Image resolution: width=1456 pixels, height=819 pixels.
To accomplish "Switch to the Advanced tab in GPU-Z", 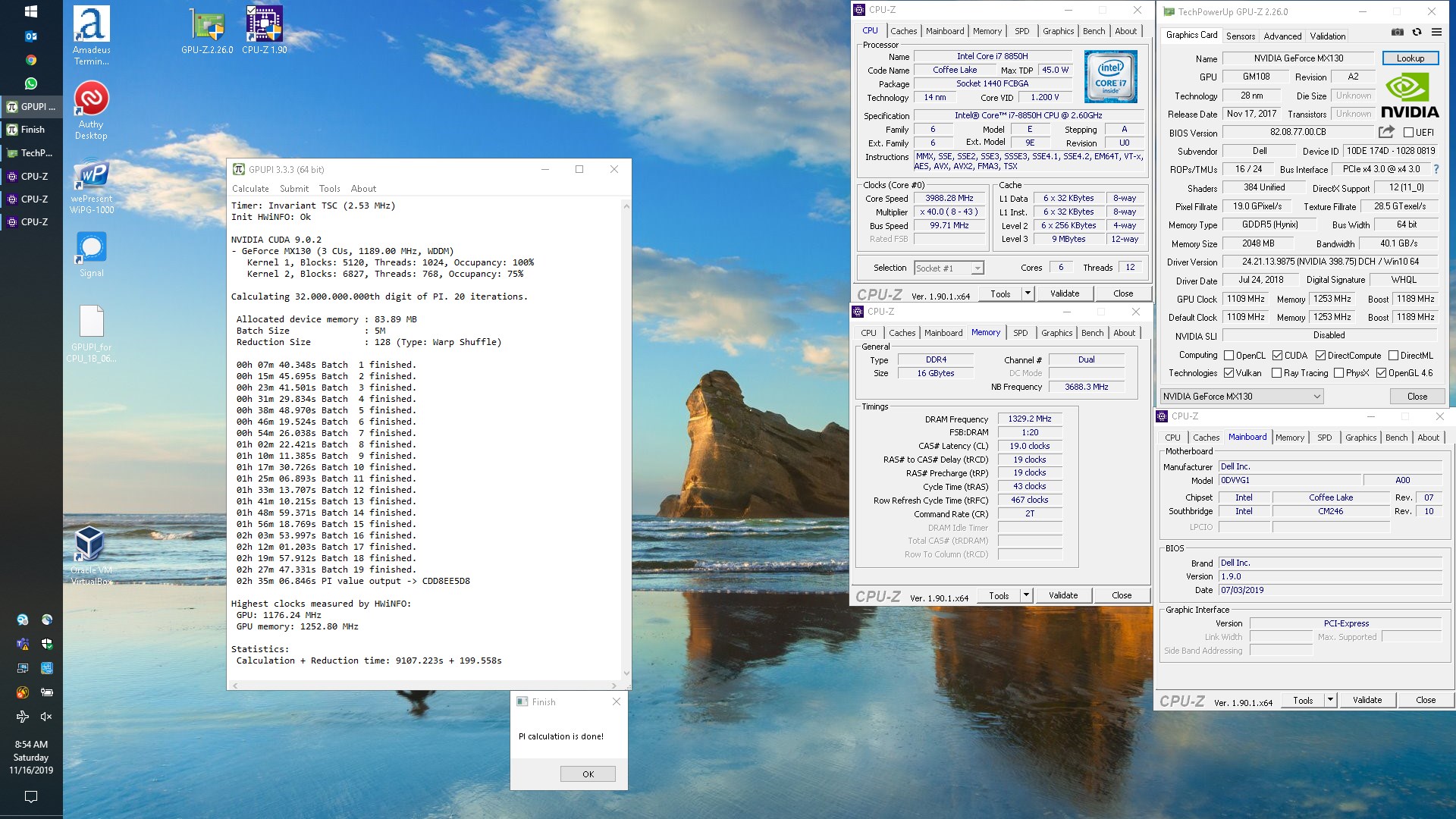I will click(1282, 36).
